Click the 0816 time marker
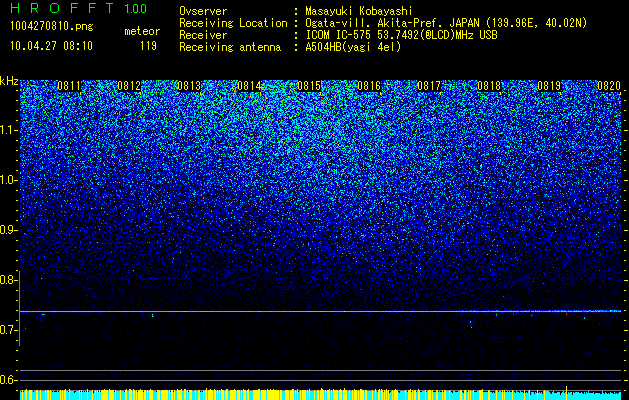Image resolution: width=629 pixels, height=400 pixels. pyautogui.click(x=369, y=86)
